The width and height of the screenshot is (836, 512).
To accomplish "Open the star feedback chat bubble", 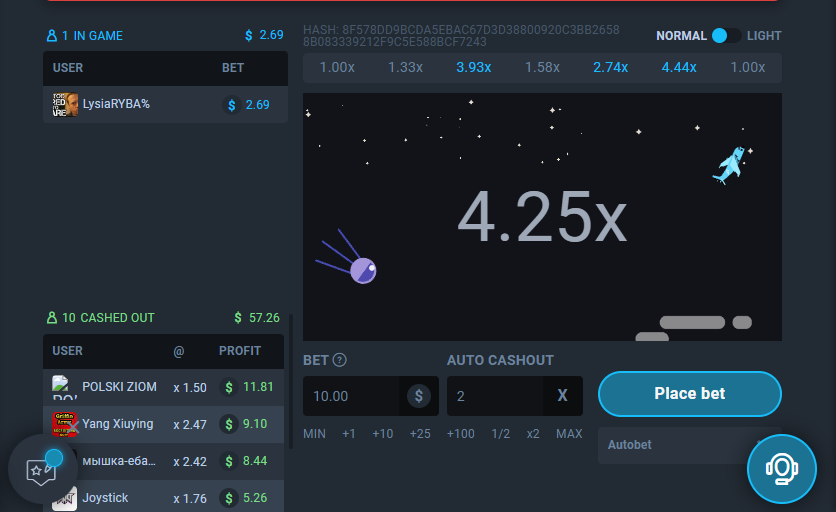I will [x=42, y=469].
